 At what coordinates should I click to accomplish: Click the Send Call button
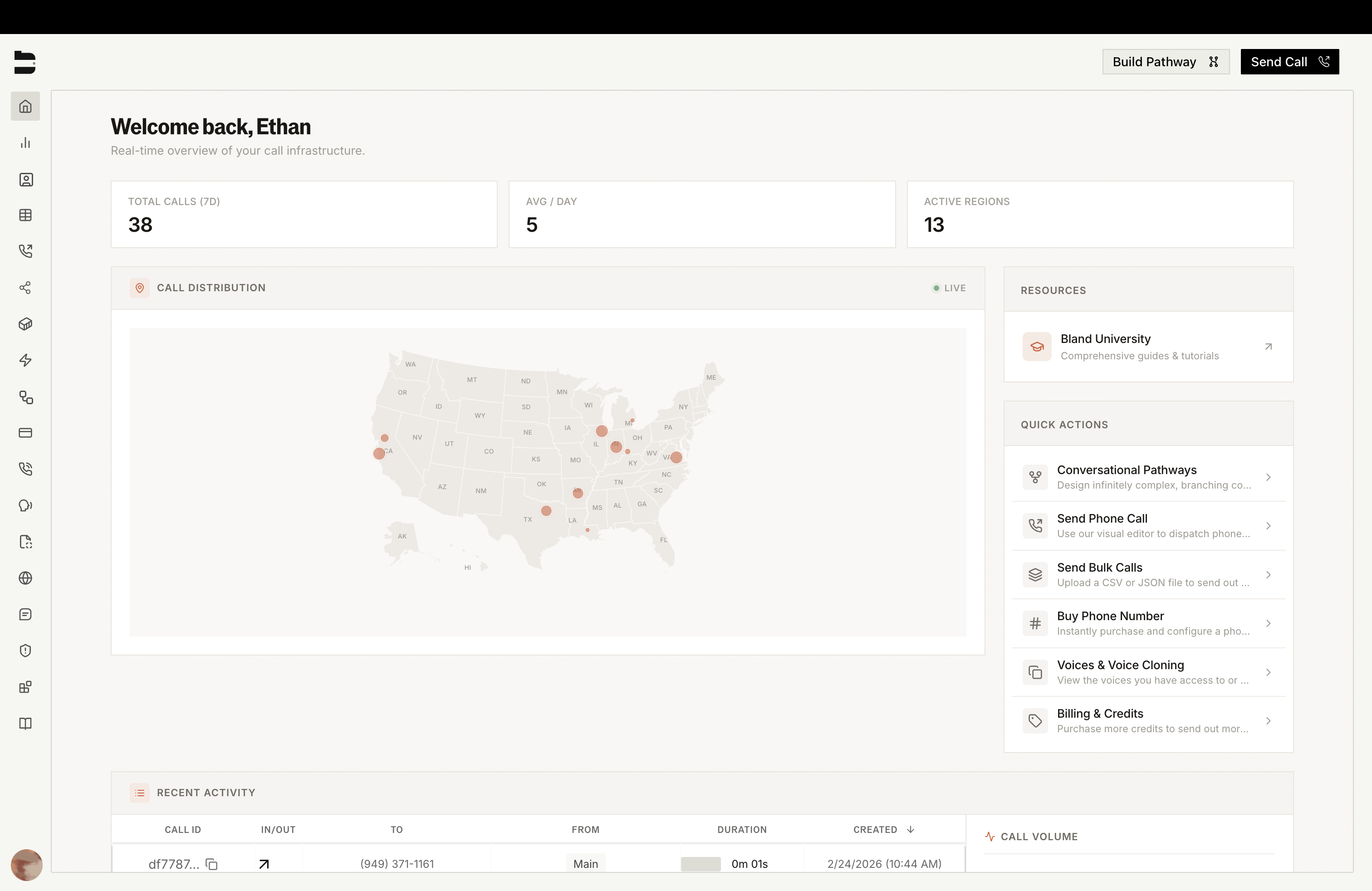click(1289, 62)
